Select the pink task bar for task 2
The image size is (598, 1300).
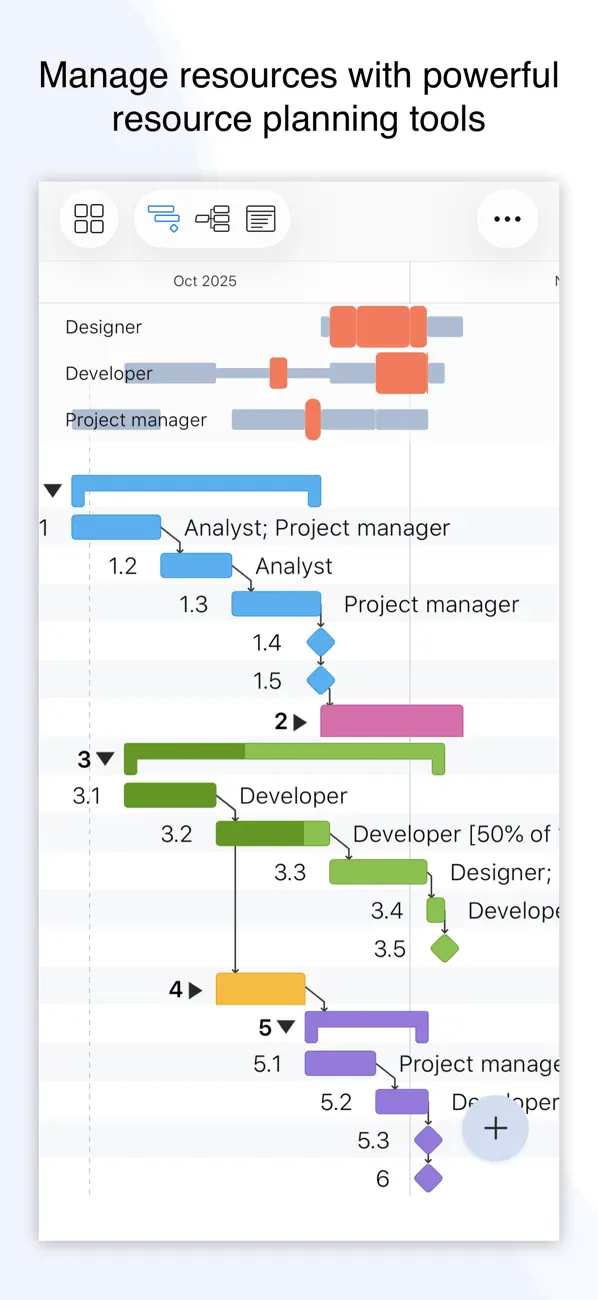pyautogui.click(x=391, y=719)
